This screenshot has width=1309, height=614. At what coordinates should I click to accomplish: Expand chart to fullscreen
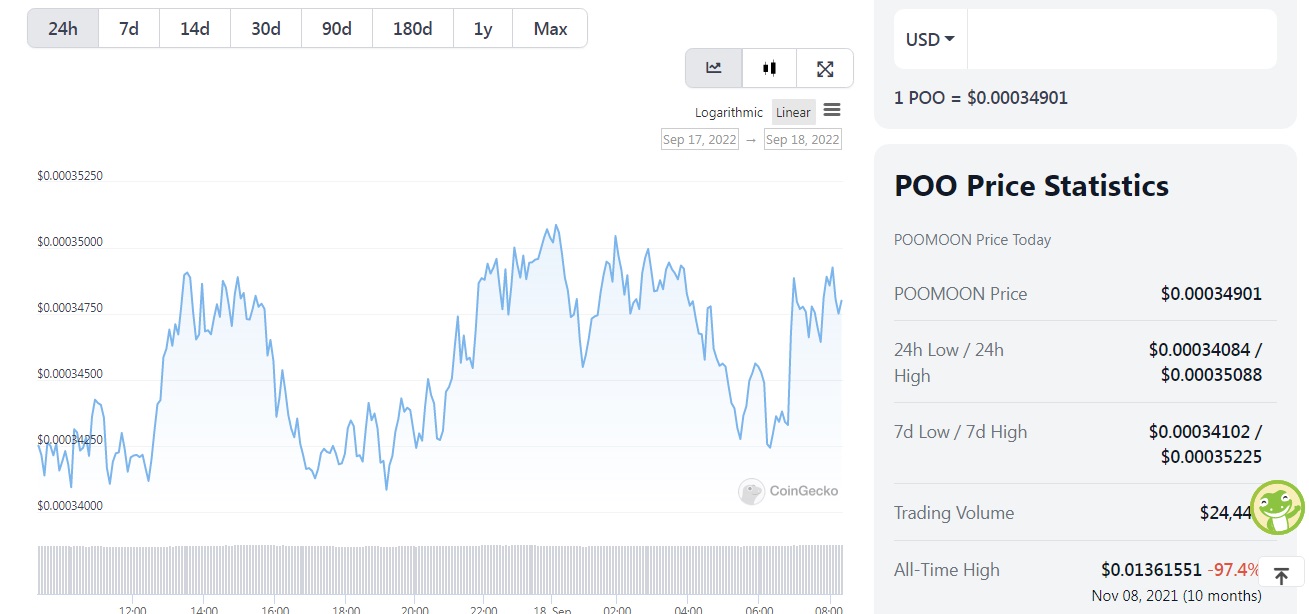(825, 68)
